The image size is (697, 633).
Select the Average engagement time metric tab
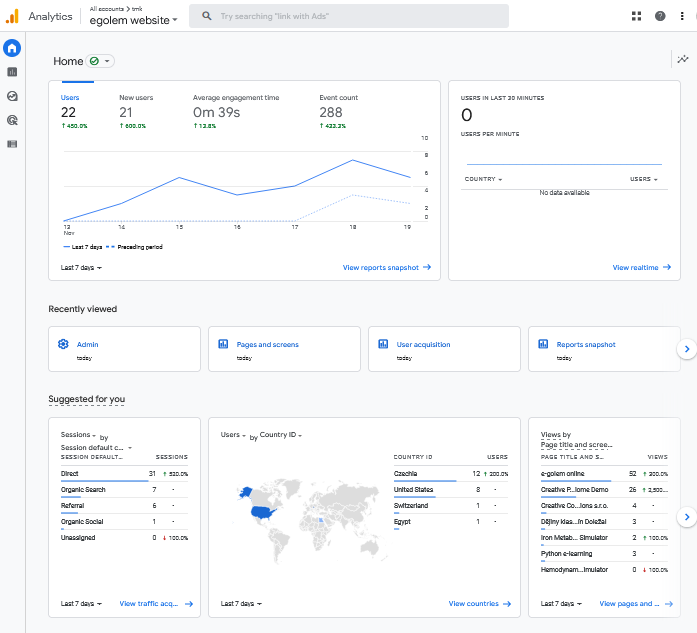coord(236,111)
